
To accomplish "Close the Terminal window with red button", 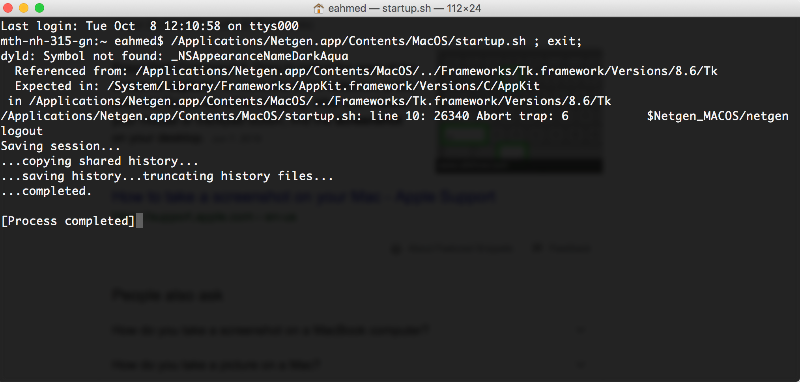I will (8, 8).
